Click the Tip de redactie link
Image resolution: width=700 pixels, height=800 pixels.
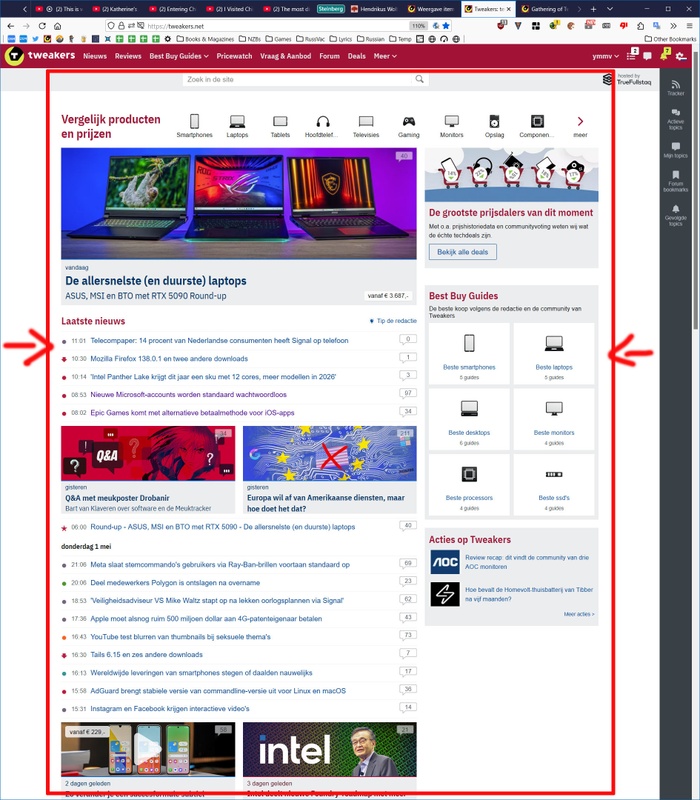[x=393, y=321]
